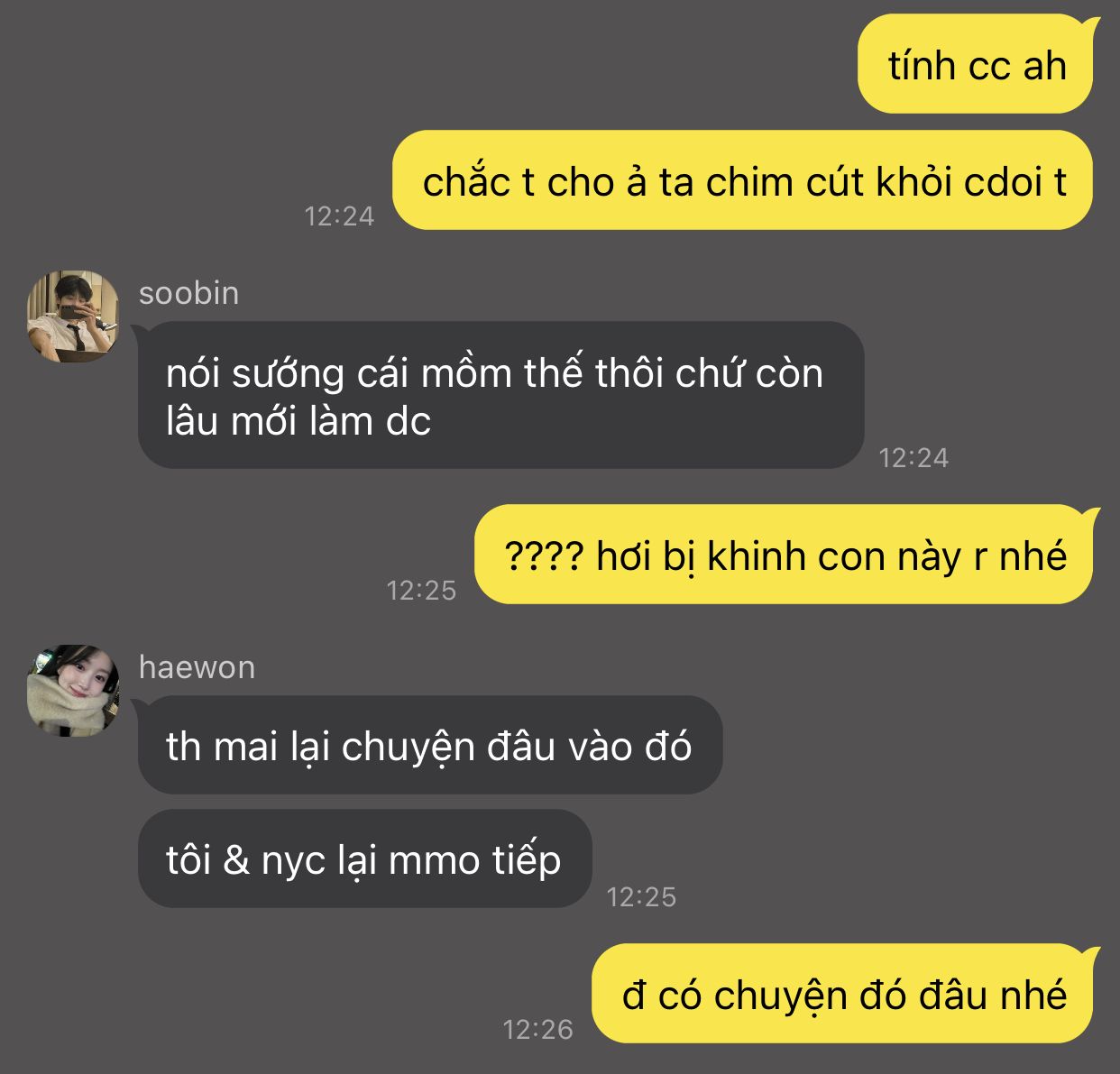Tap the sender name haewon
Image resolution: width=1120 pixels, height=1074 pixels.
197,667
